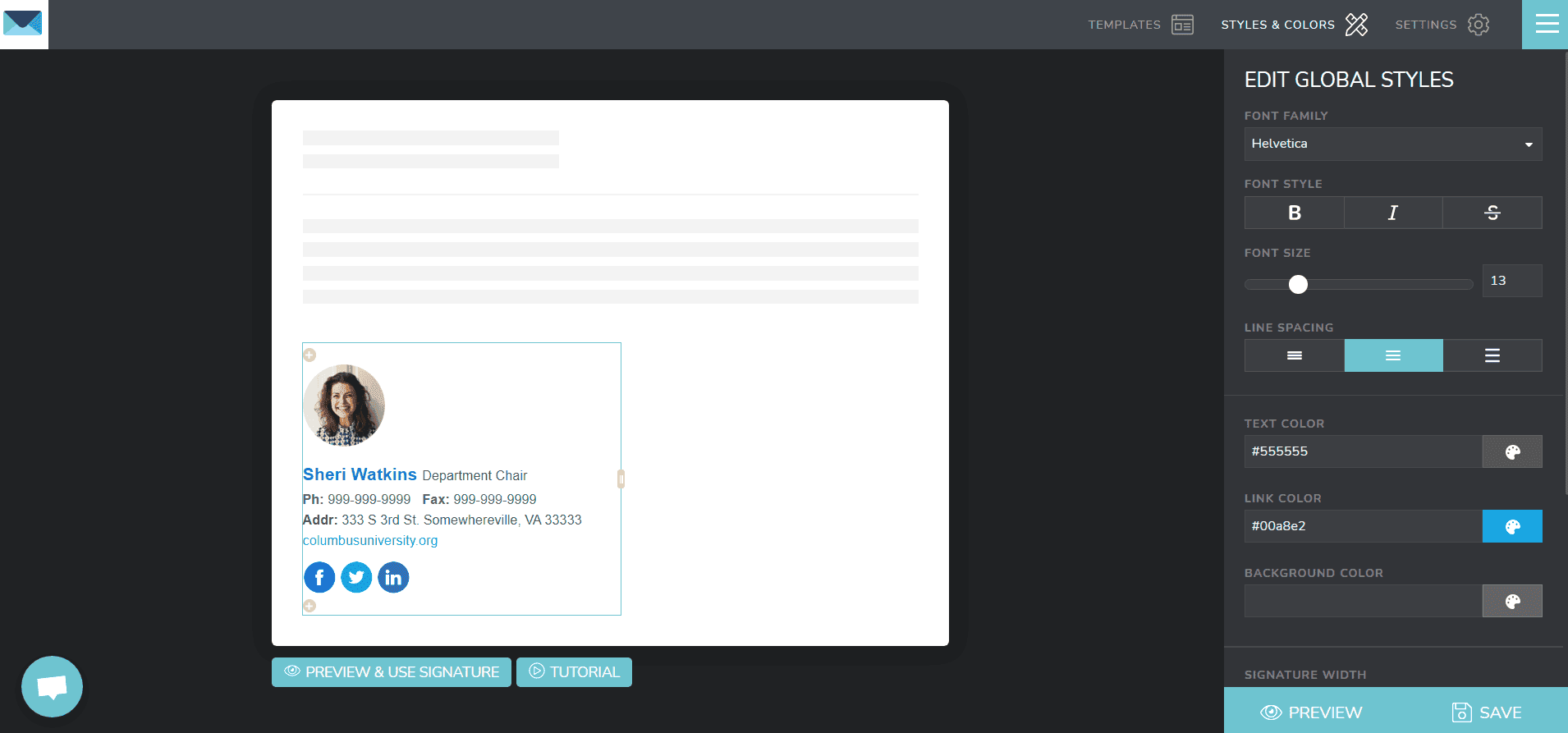Viewport: 1568px width, 733px height.
Task: Open the hamburger menu
Action: click(1546, 25)
